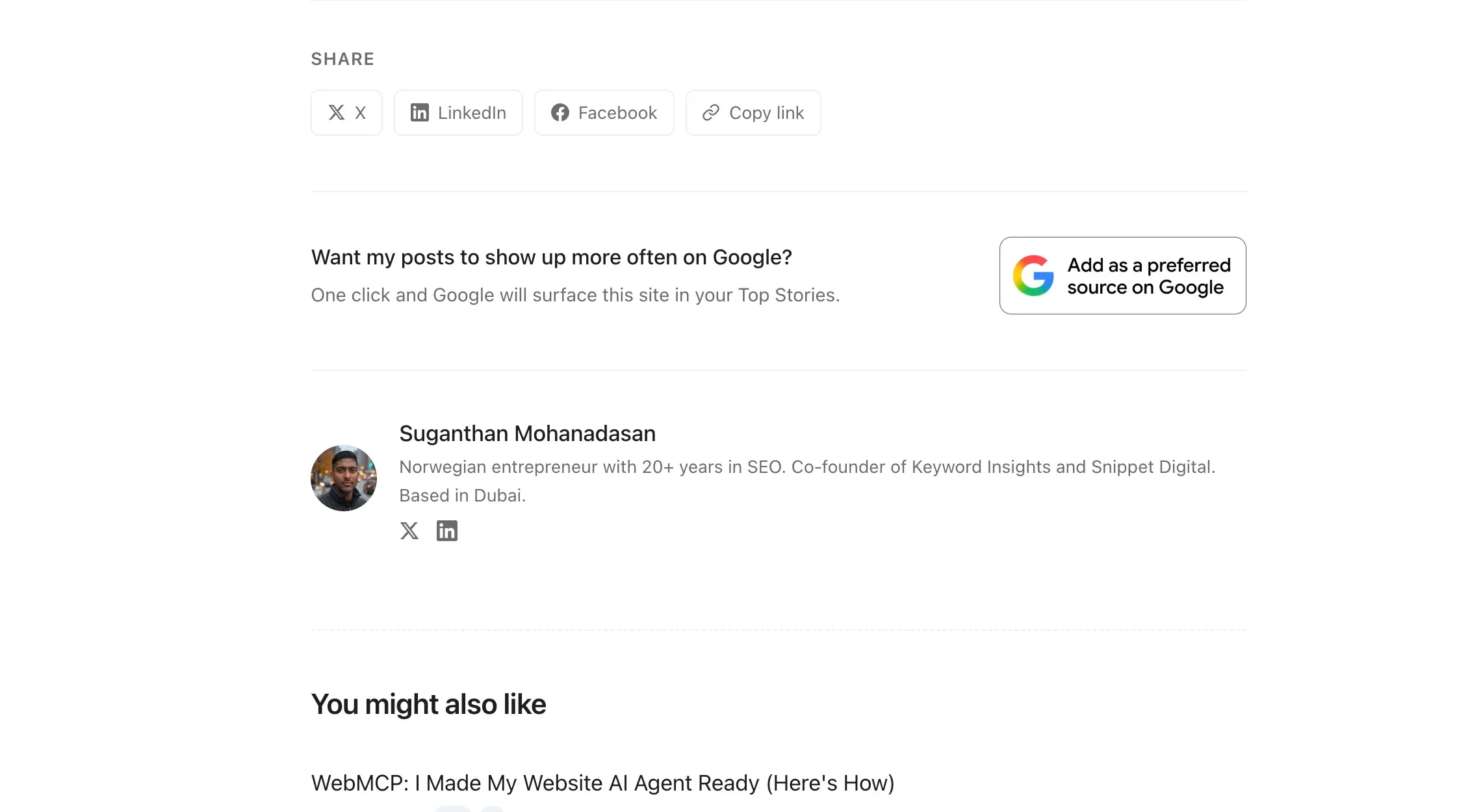Open the author's LinkedIn icon below bio
1457x812 pixels.
coord(446,531)
